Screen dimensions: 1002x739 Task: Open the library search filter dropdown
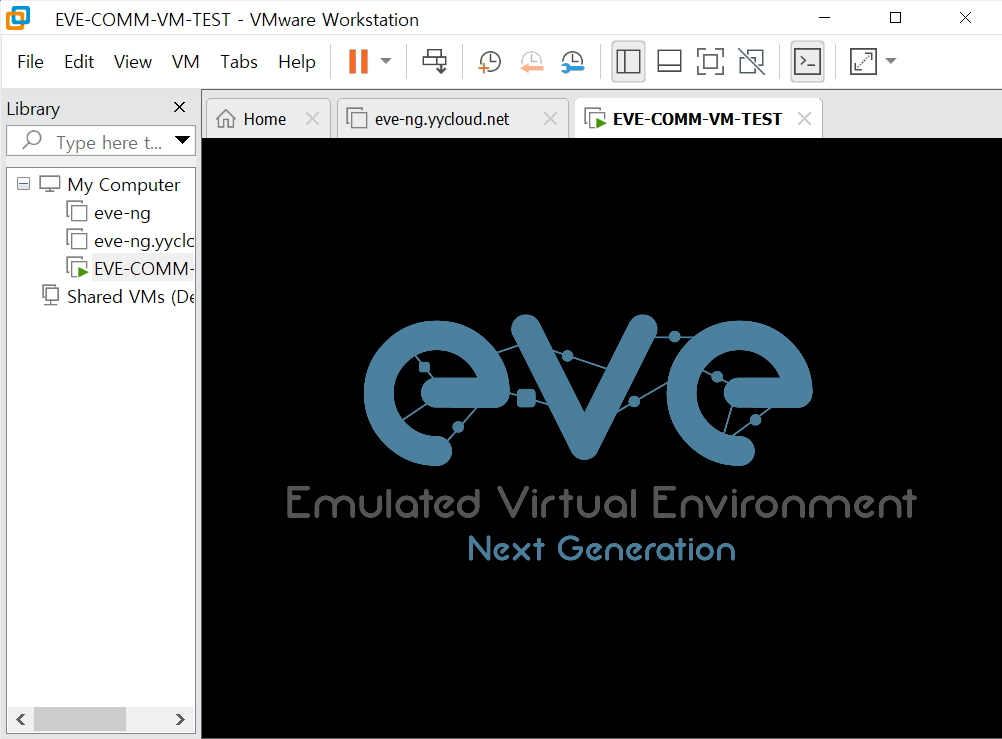click(x=183, y=140)
